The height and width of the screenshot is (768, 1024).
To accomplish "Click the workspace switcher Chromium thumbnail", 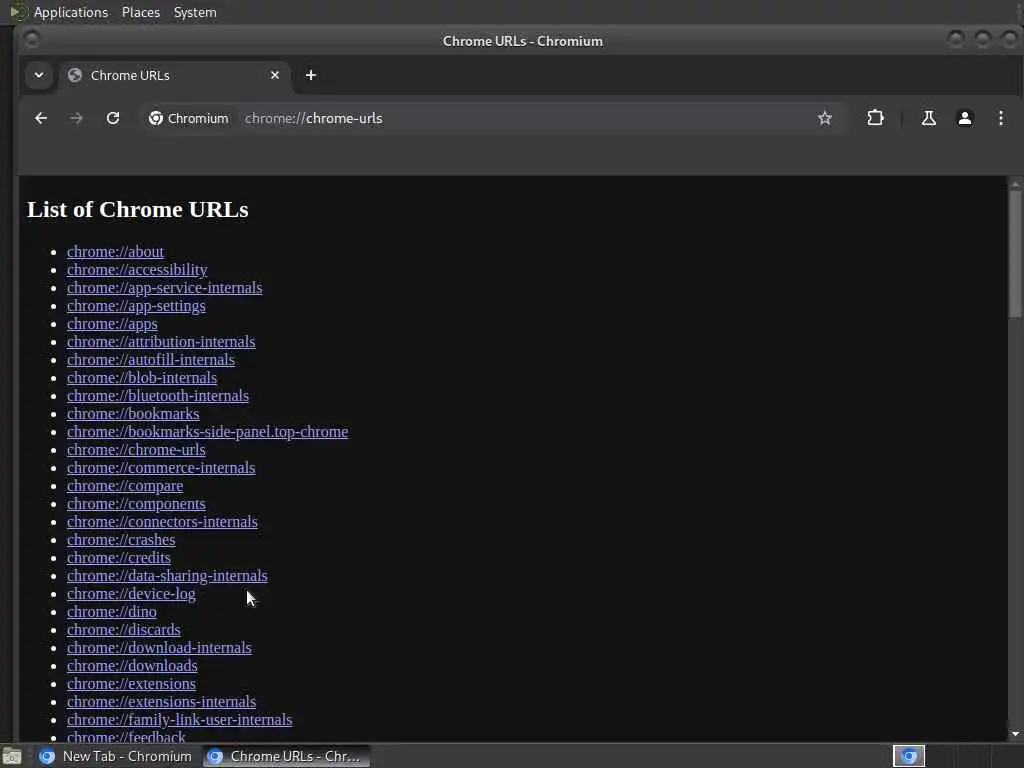I will (x=908, y=756).
